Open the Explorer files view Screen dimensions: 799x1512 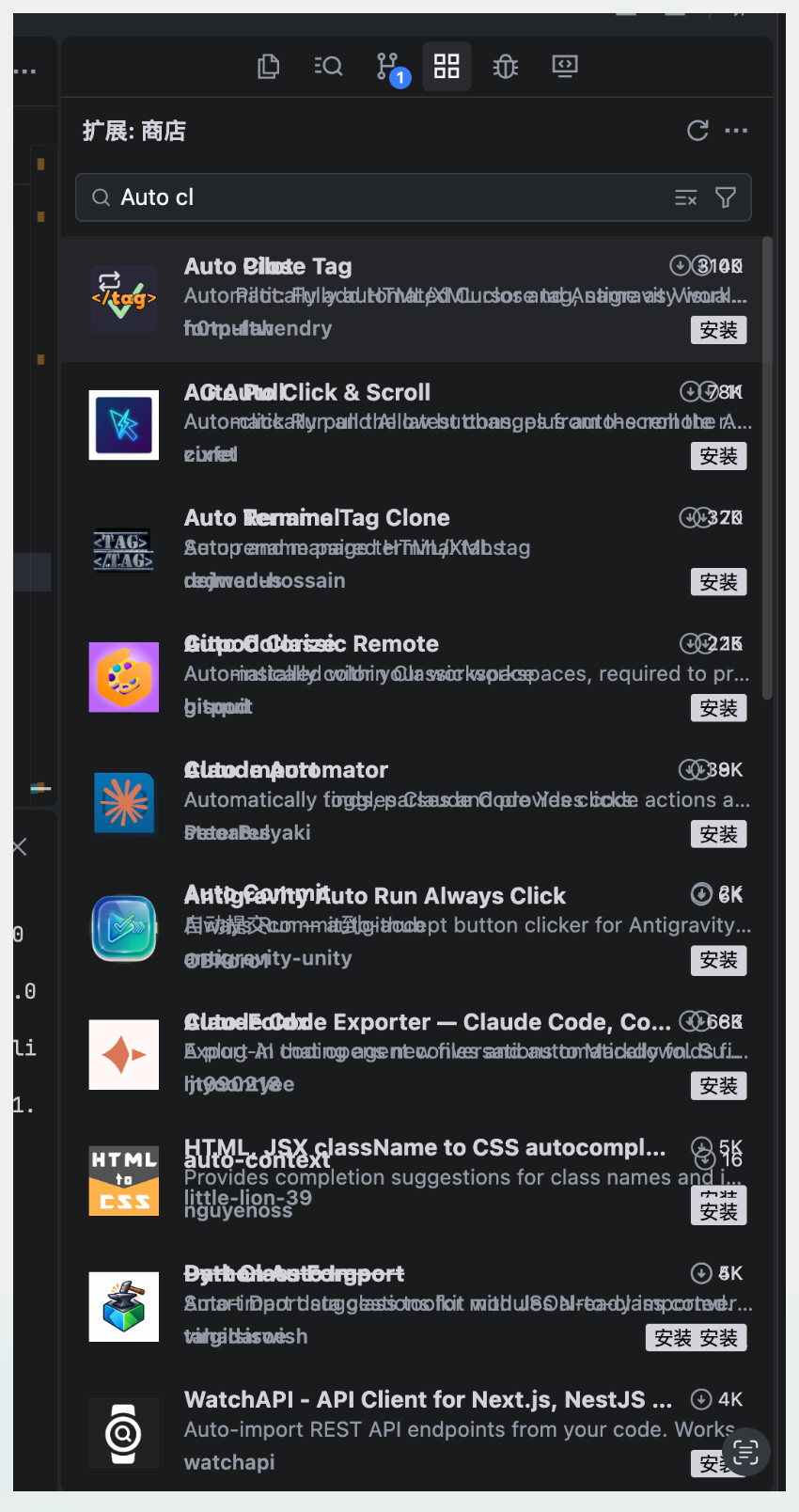tap(269, 66)
